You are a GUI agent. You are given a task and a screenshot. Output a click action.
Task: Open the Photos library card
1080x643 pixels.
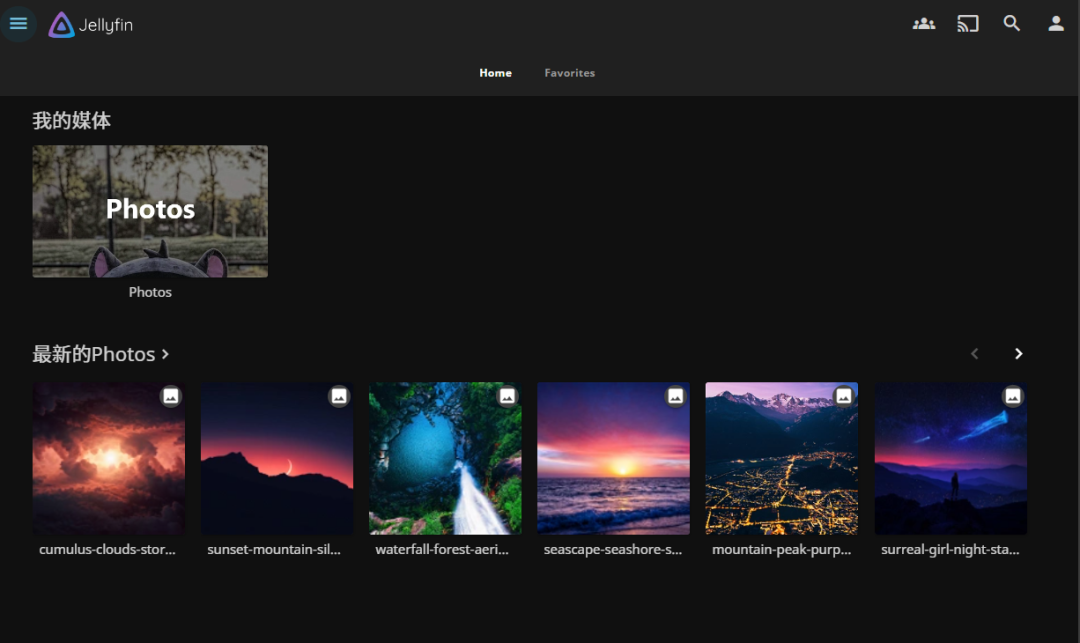(x=150, y=211)
